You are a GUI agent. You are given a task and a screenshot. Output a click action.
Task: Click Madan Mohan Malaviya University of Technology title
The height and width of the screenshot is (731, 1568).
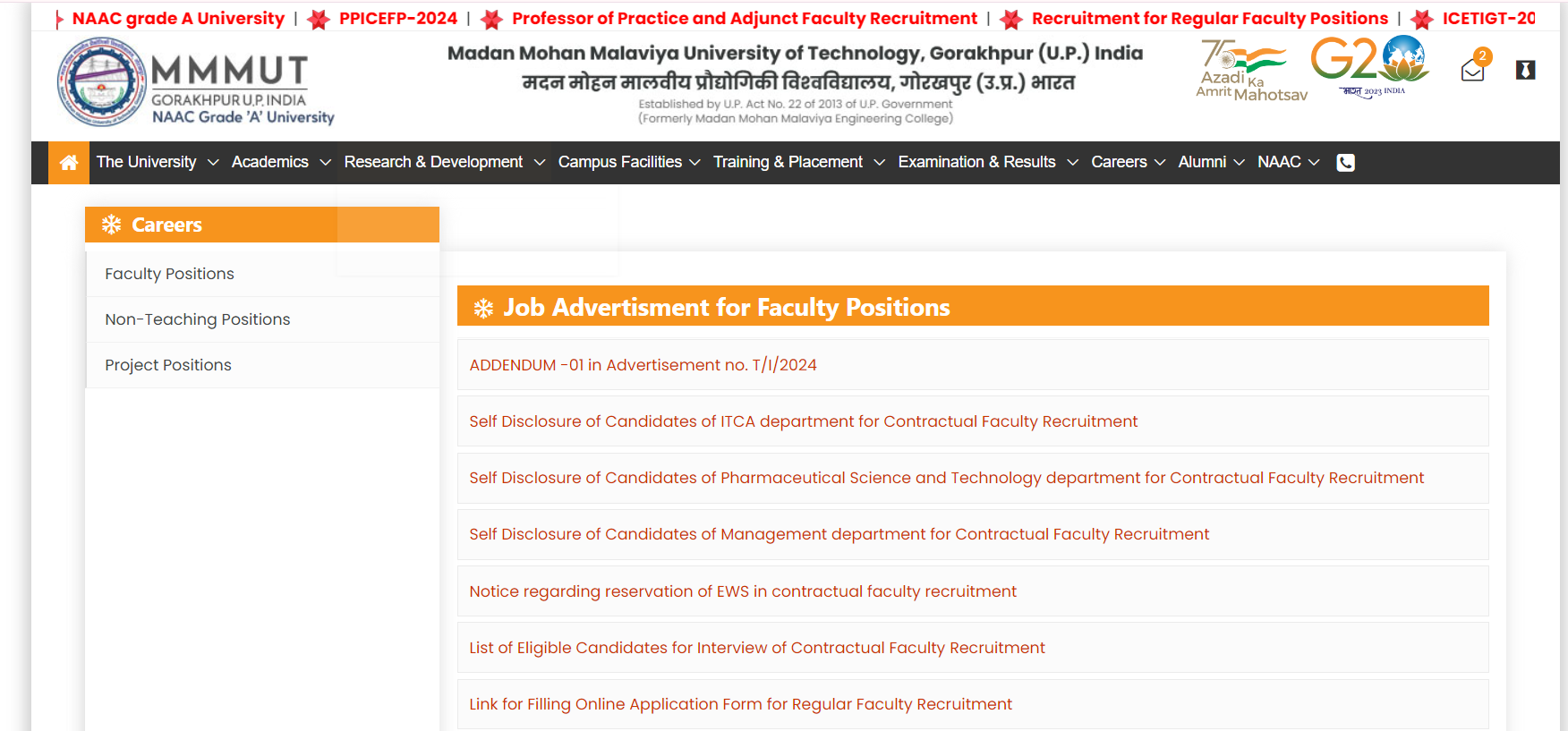pyautogui.click(x=795, y=54)
